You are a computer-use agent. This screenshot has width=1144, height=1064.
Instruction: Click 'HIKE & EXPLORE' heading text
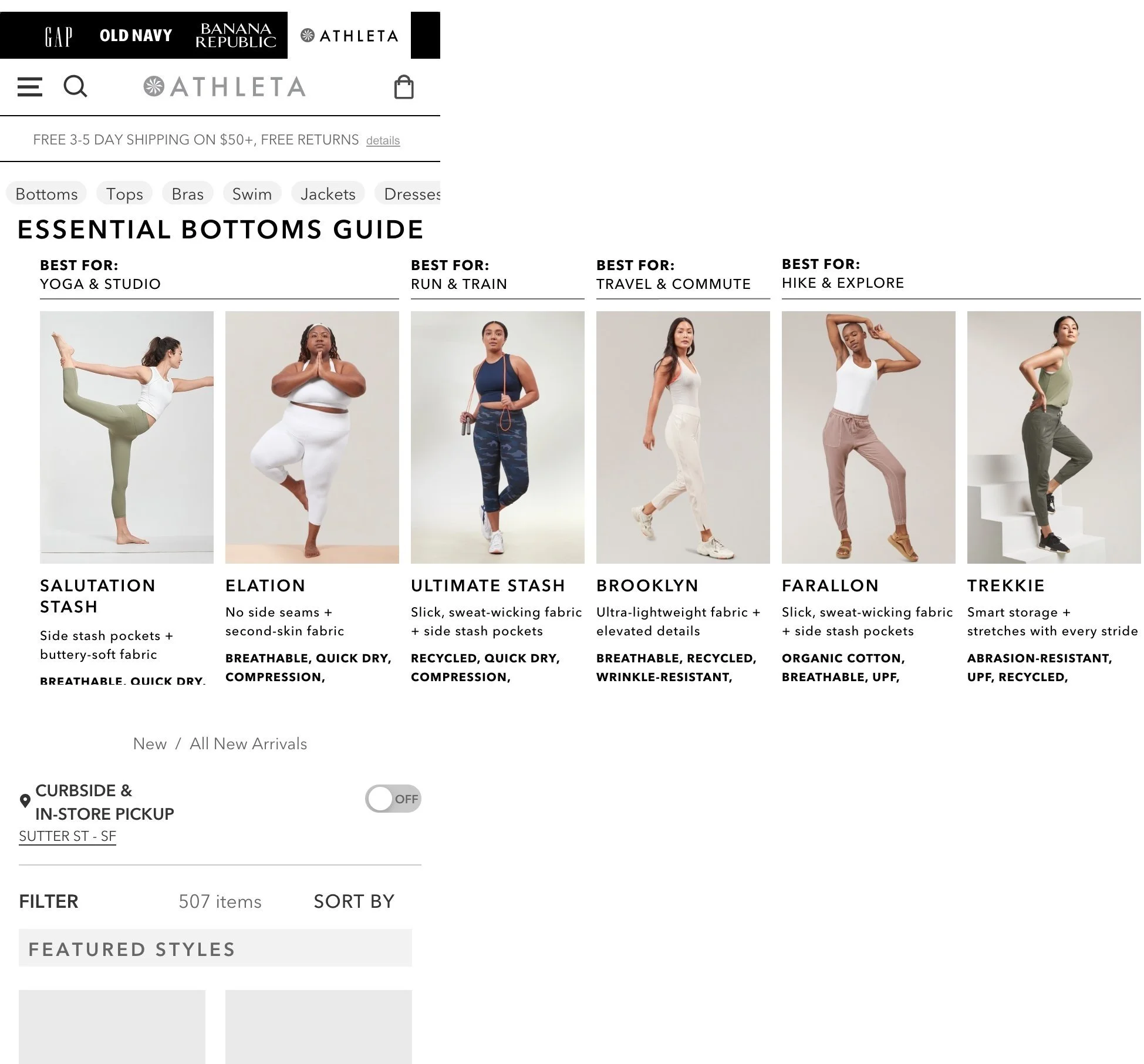click(843, 283)
